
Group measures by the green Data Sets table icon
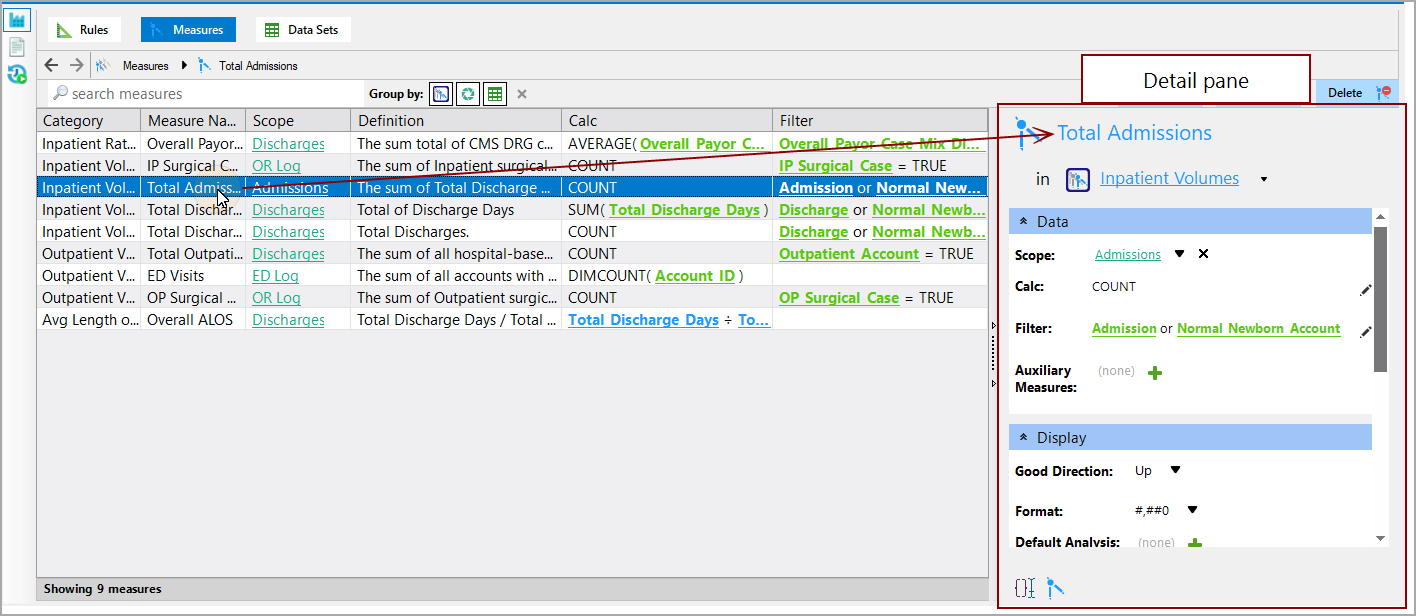coord(494,93)
